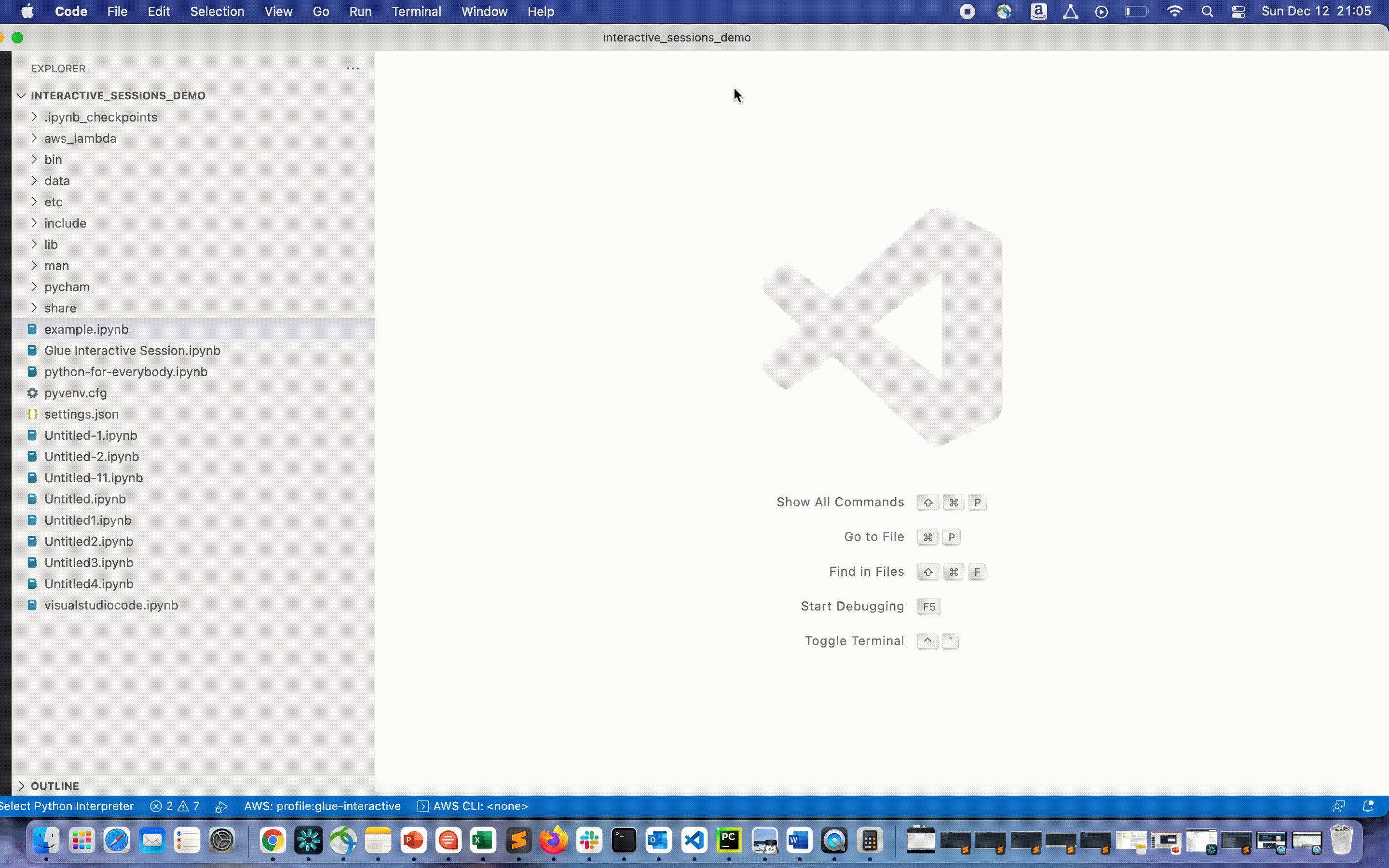Select the Python Interpreter status bar item
Image resolution: width=1389 pixels, height=868 pixels.
tap(67, 805)
